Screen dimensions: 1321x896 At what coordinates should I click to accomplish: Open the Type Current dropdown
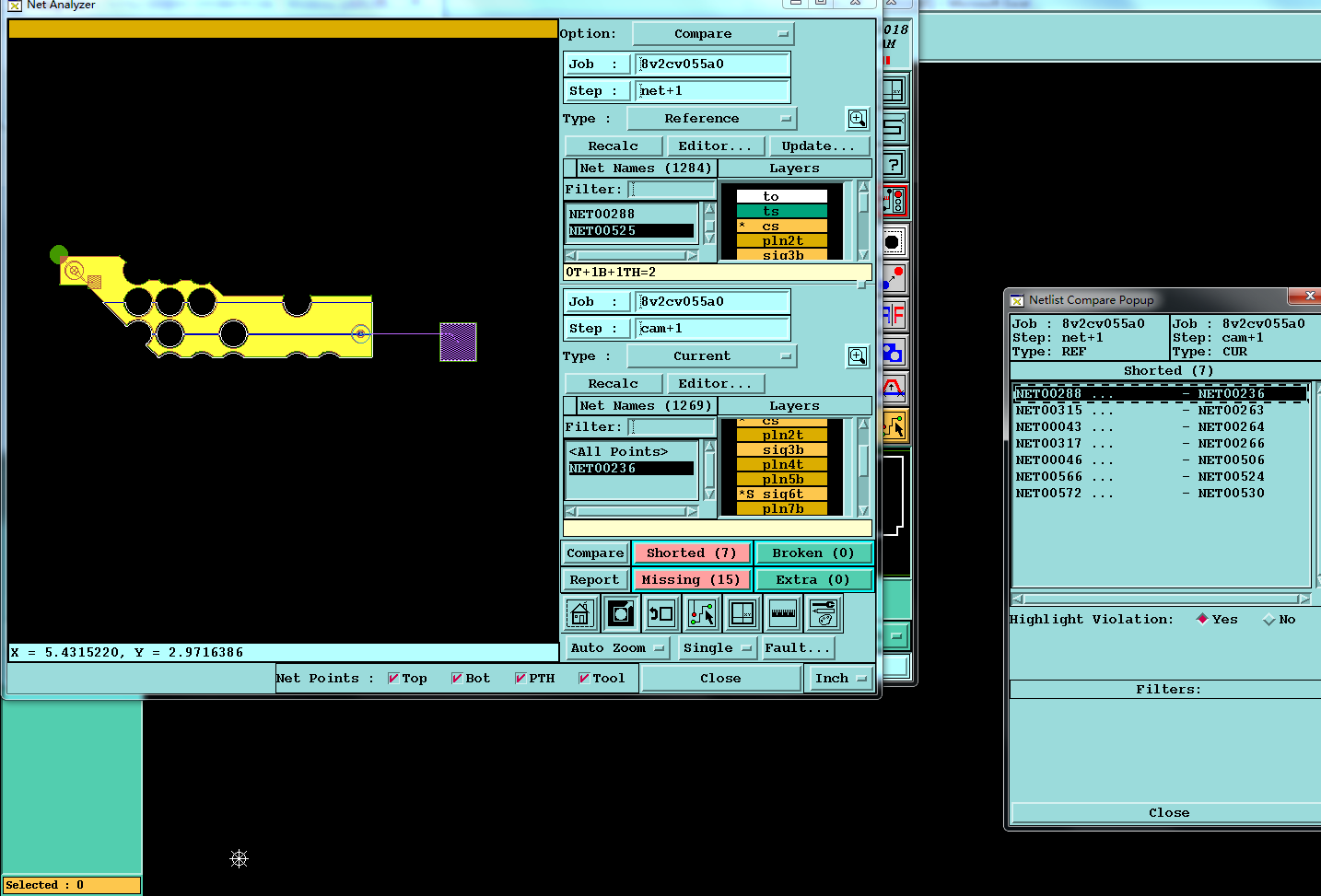(711, 356)
